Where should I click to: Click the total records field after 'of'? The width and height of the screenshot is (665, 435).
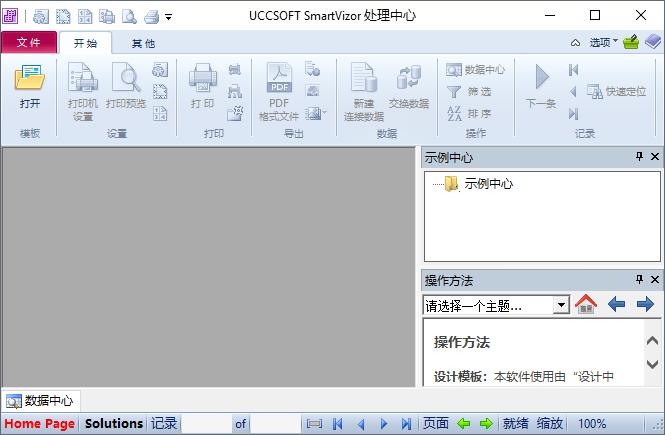tap(276, 424)
